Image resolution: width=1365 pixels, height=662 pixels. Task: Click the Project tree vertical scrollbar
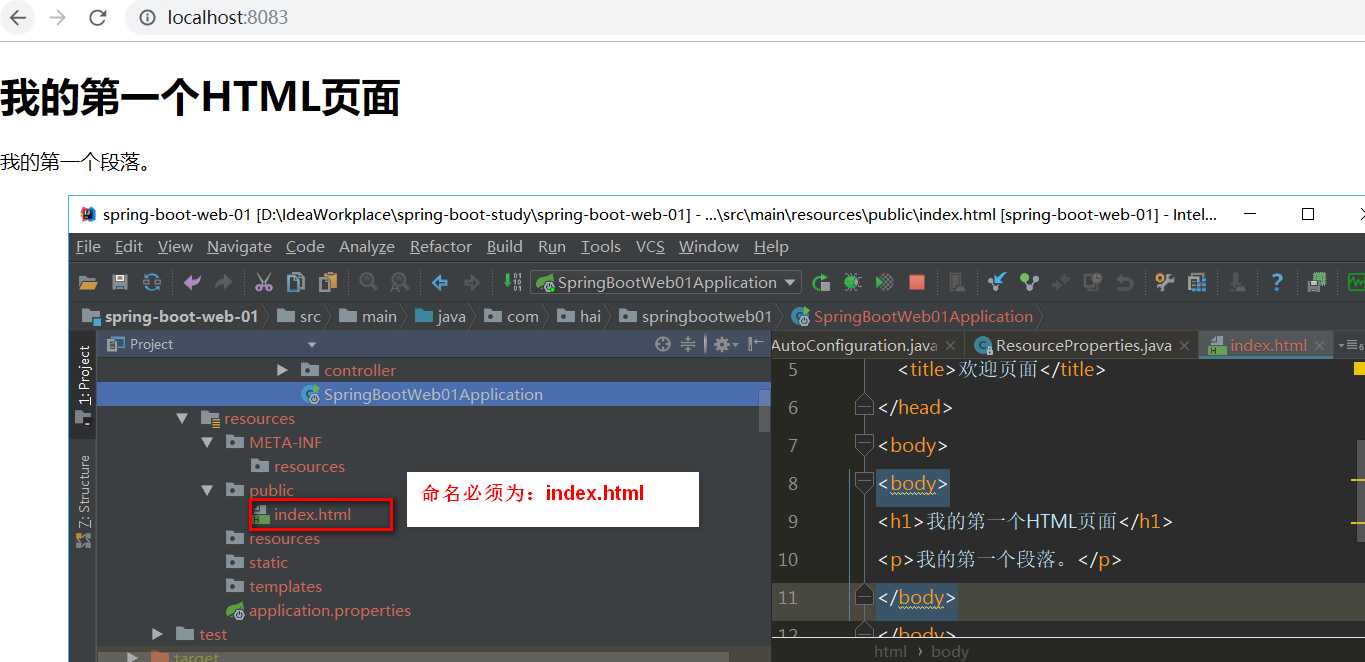pyautogui.click(x=765, y=410)
